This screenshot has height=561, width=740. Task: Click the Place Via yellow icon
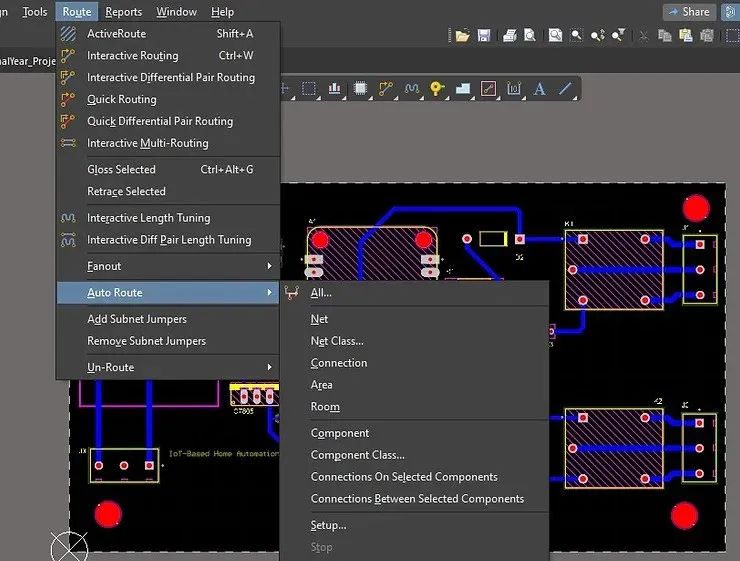[437, 88]
